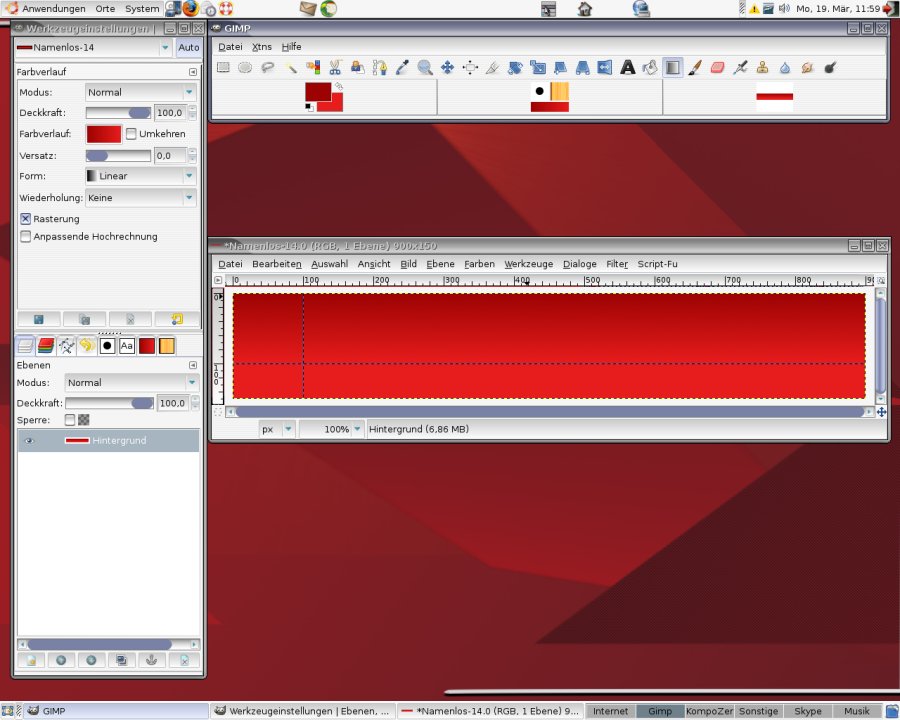Open the Farbverlauf panel tab menu arrow

[x=193, y=72]
